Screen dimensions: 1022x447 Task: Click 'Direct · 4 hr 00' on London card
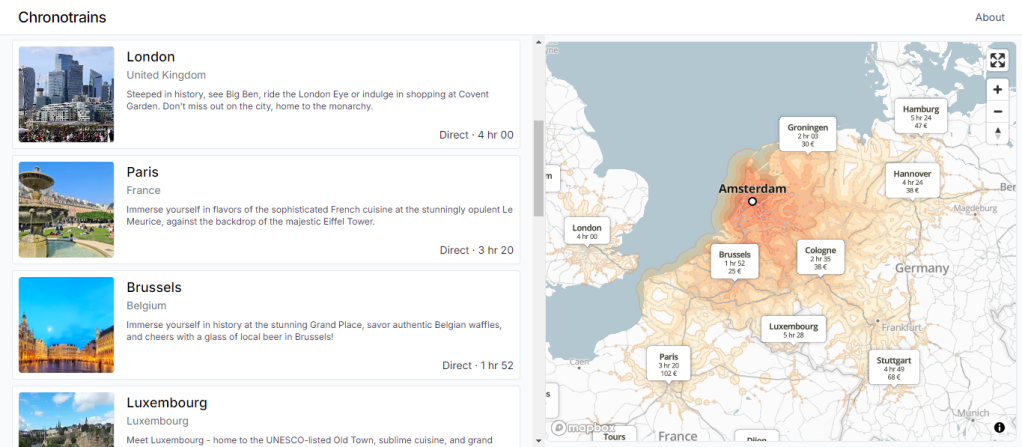[x=476, y=135]
